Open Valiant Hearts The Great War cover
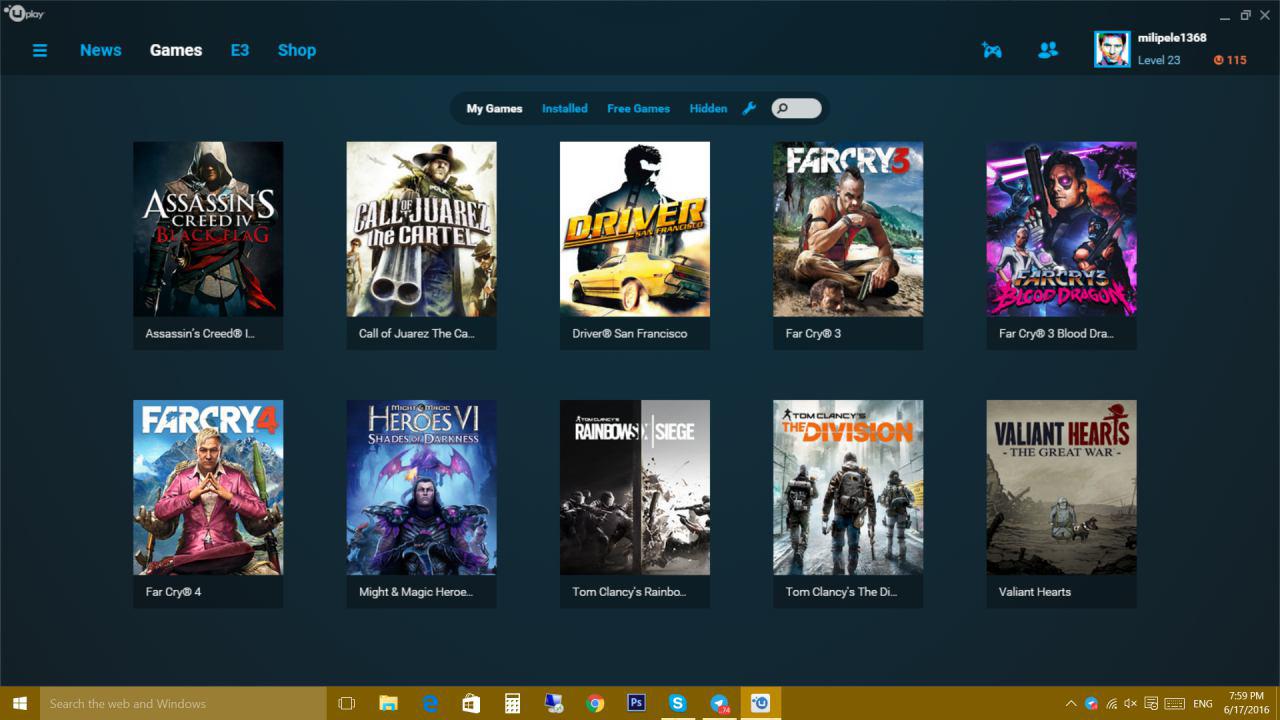This screenshot has width=1280, height=720. pos(1061,488)
